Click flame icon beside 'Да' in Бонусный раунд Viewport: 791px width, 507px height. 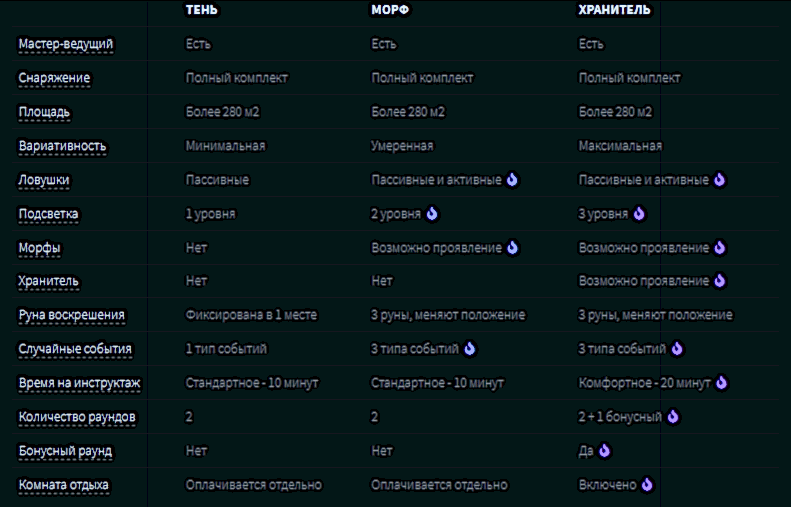[x=604, y=451]
